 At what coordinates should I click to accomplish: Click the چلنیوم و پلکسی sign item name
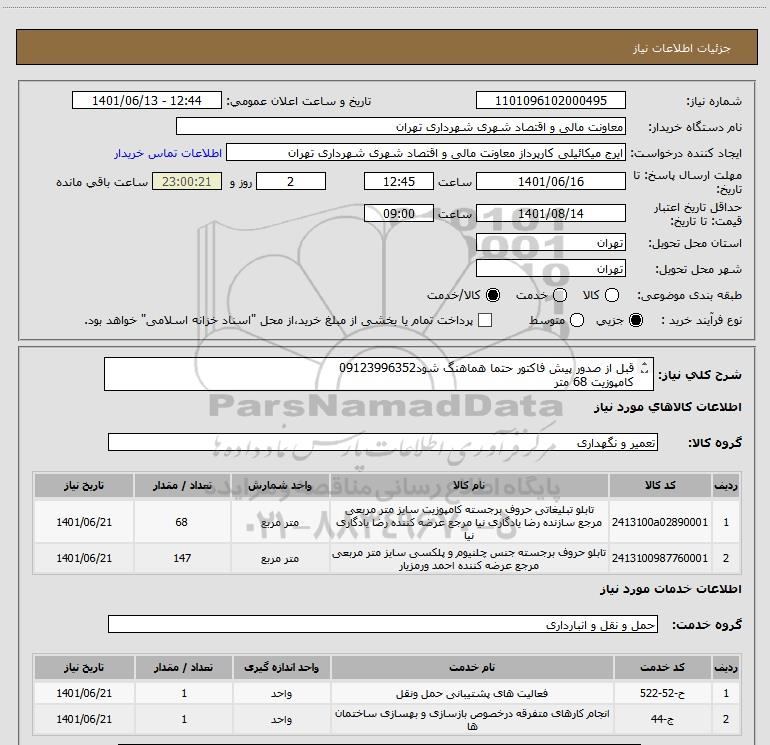469,558
